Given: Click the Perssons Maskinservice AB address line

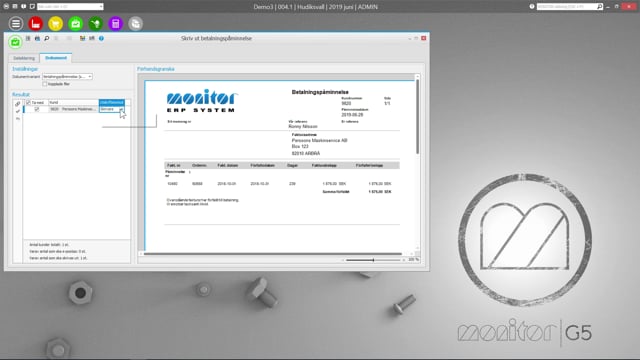Looking at the screenshot, I should (319, 140).
